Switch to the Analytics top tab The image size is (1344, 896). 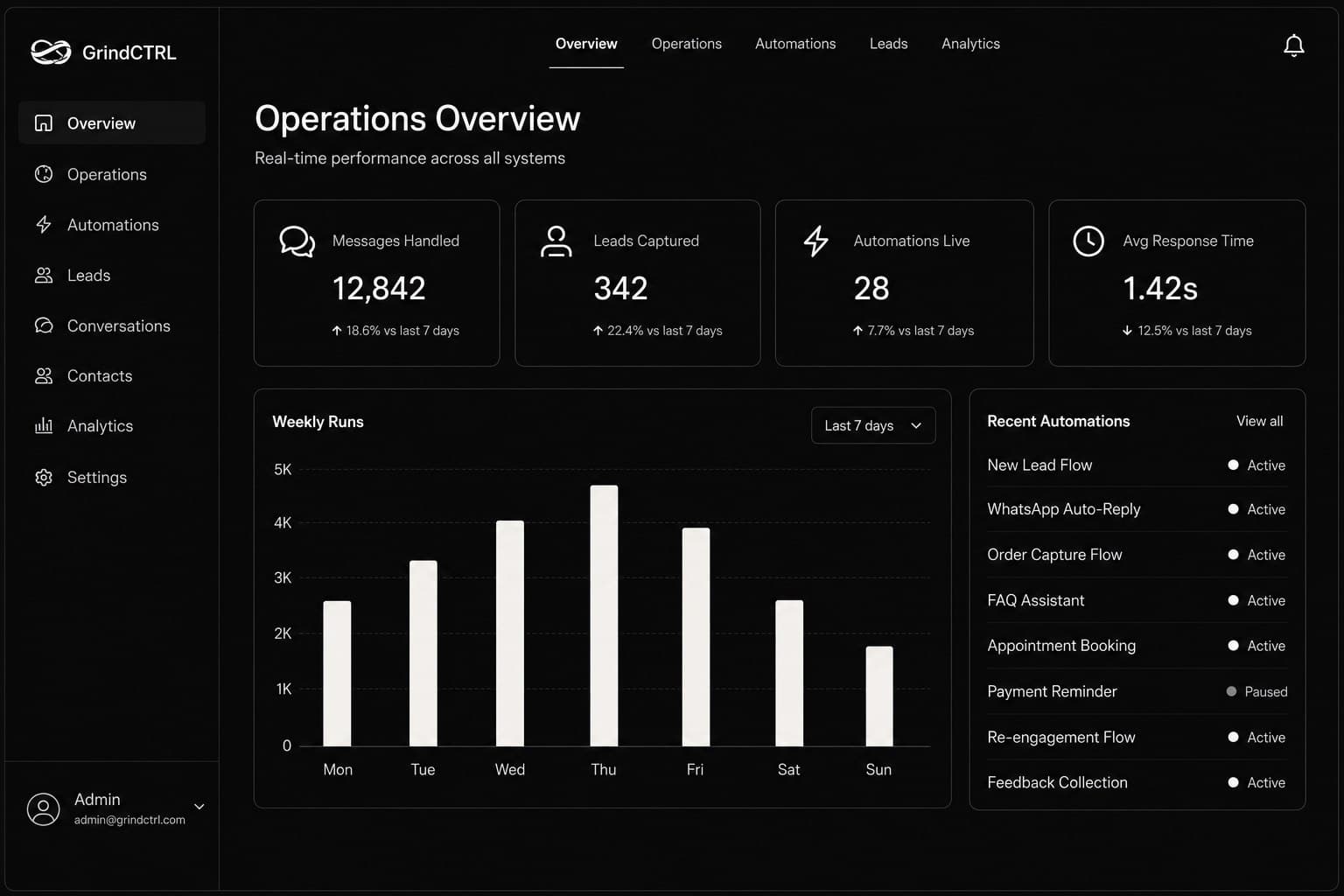point(970,44)
